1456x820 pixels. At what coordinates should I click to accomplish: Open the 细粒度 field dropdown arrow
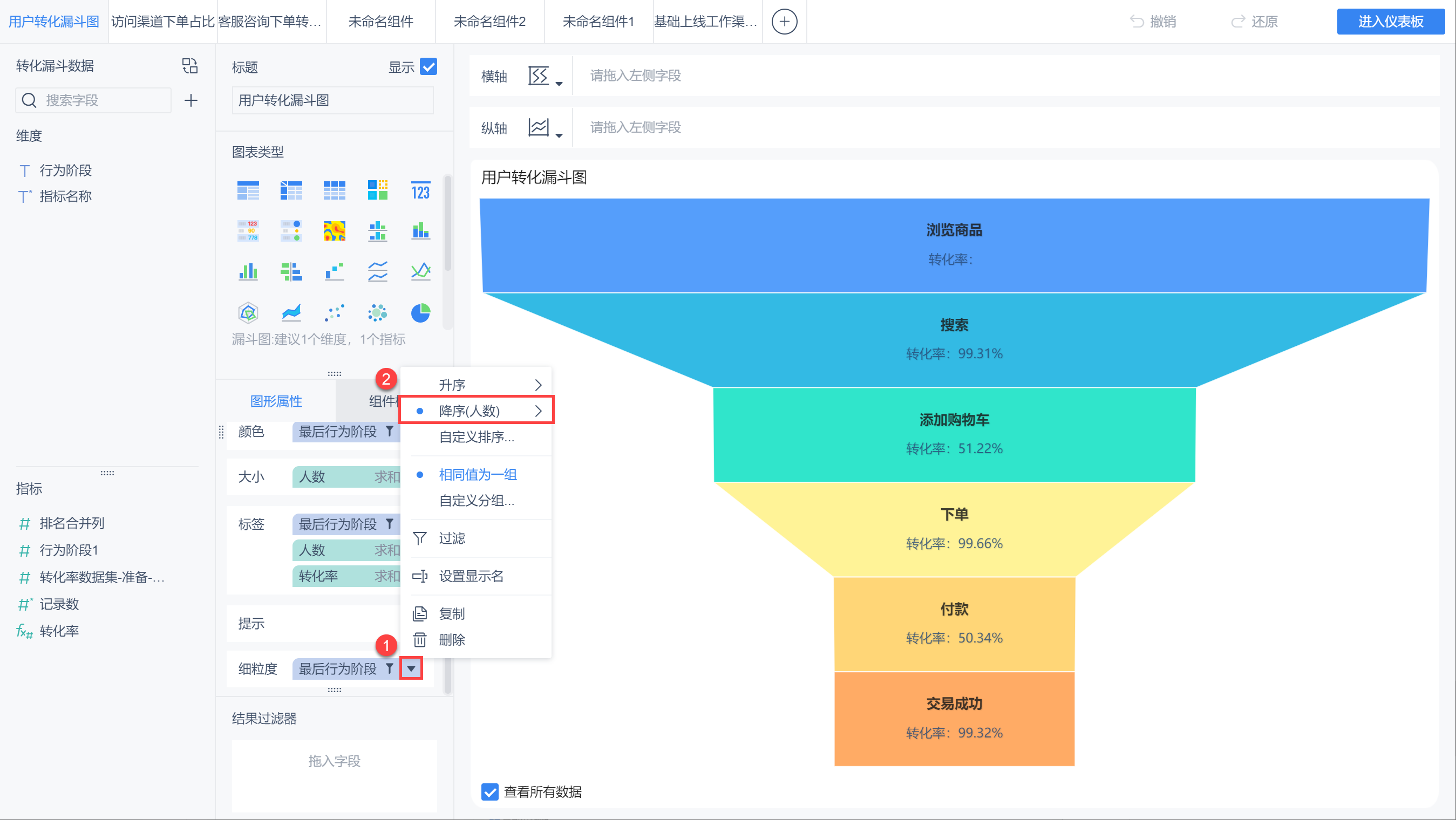click(x=411, y=668)
